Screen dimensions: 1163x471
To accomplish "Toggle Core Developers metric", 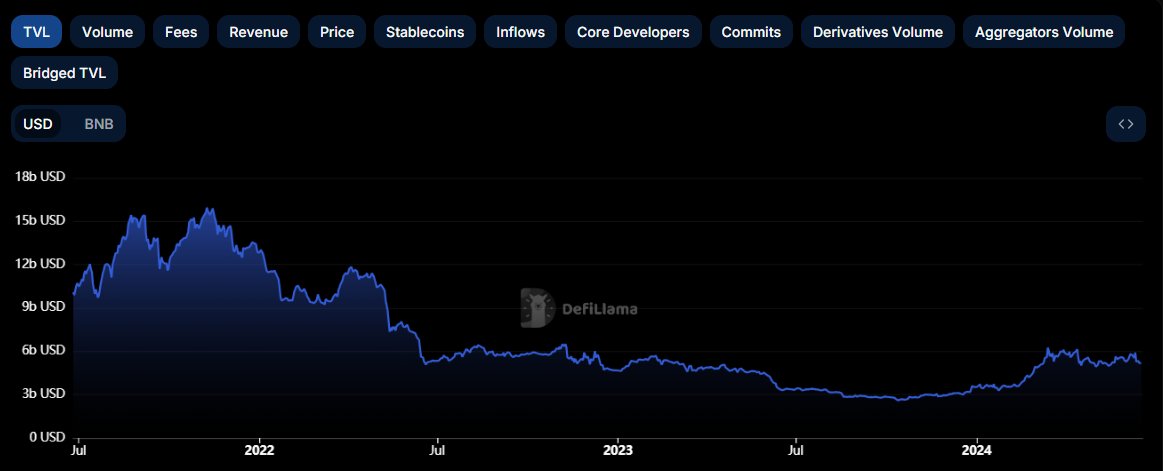I will tap(633, 32).
